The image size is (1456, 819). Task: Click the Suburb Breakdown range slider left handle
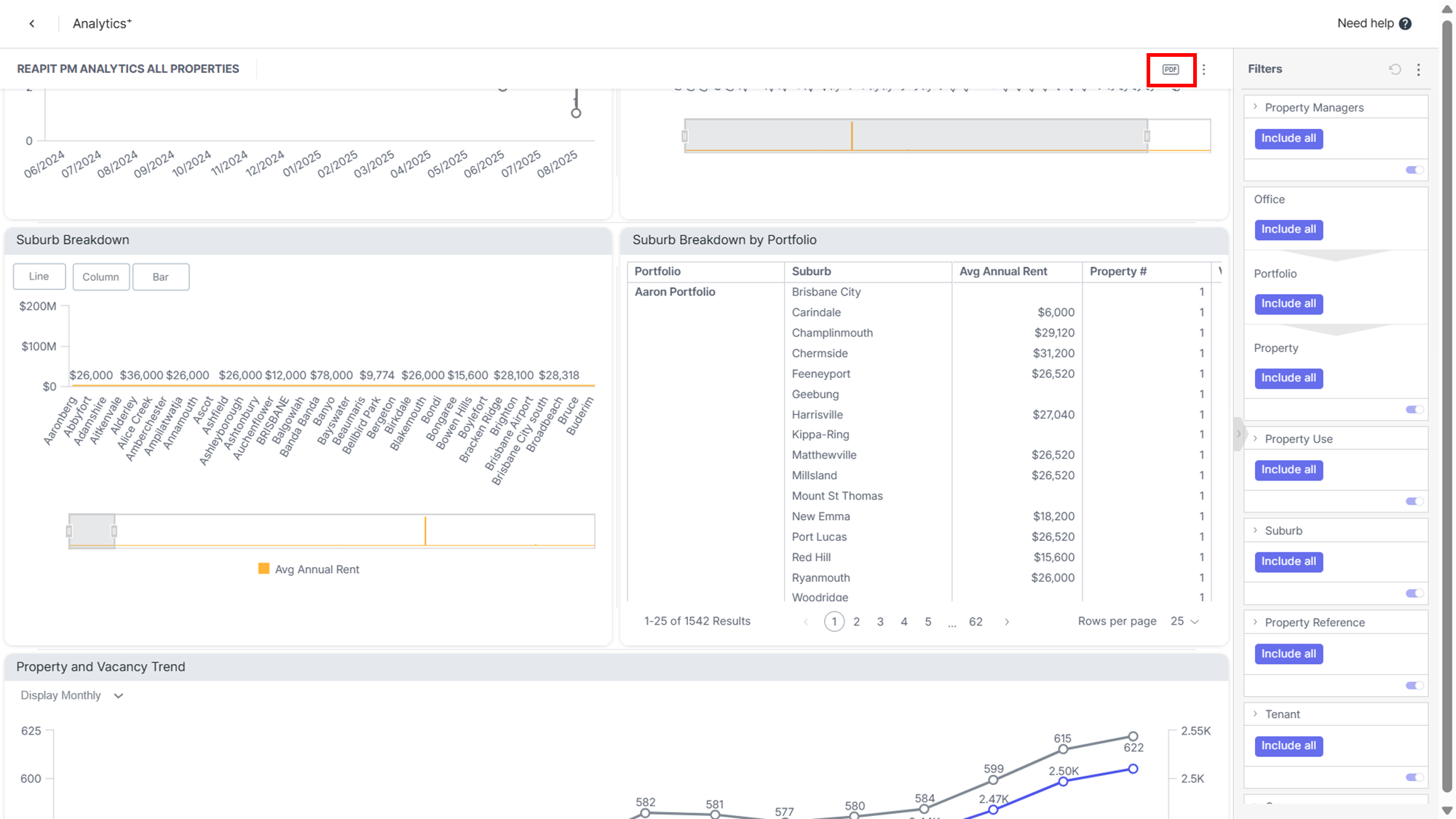pos(69,531)
